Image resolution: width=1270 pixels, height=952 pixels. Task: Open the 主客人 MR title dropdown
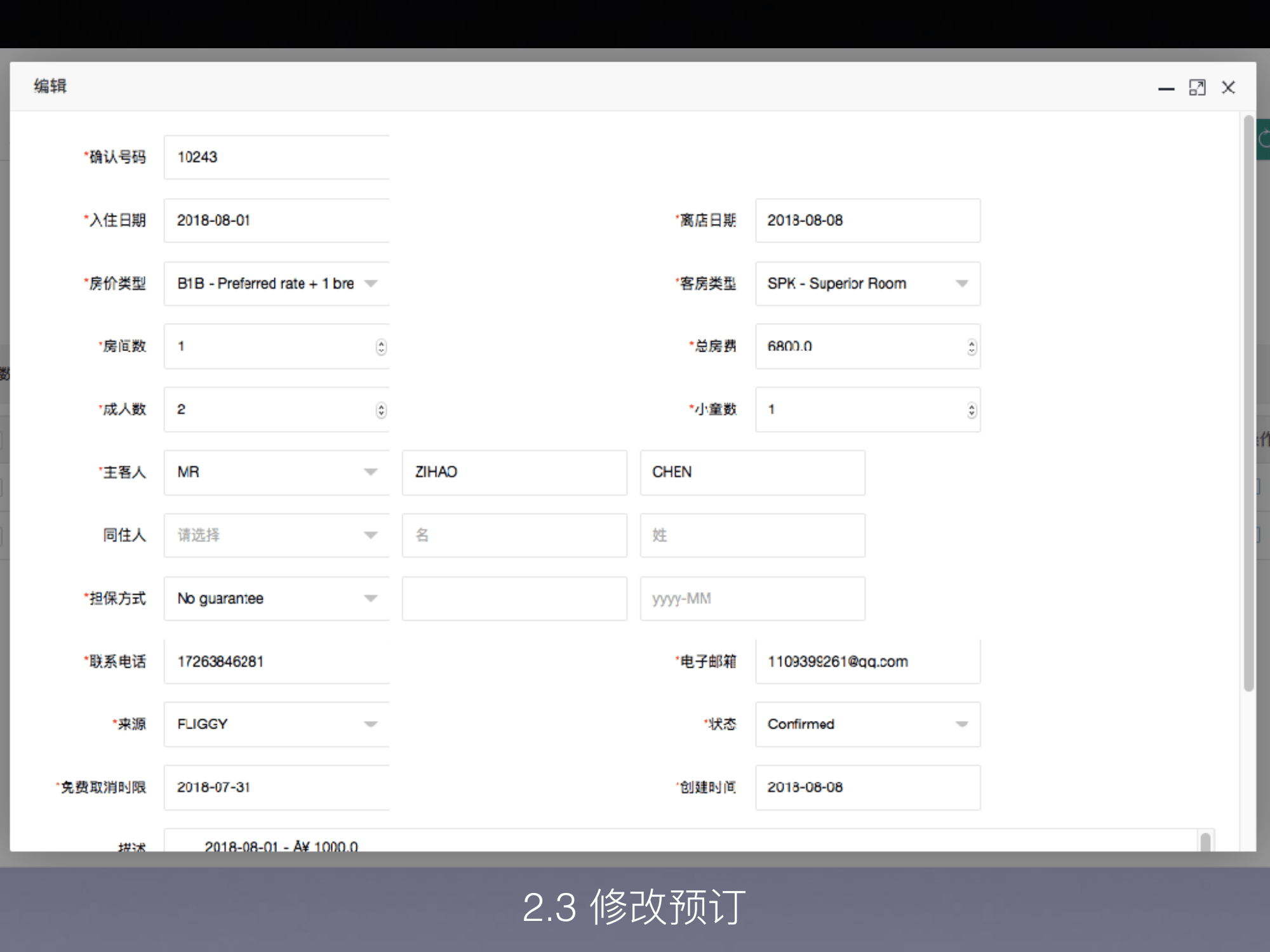pos(371,472)
